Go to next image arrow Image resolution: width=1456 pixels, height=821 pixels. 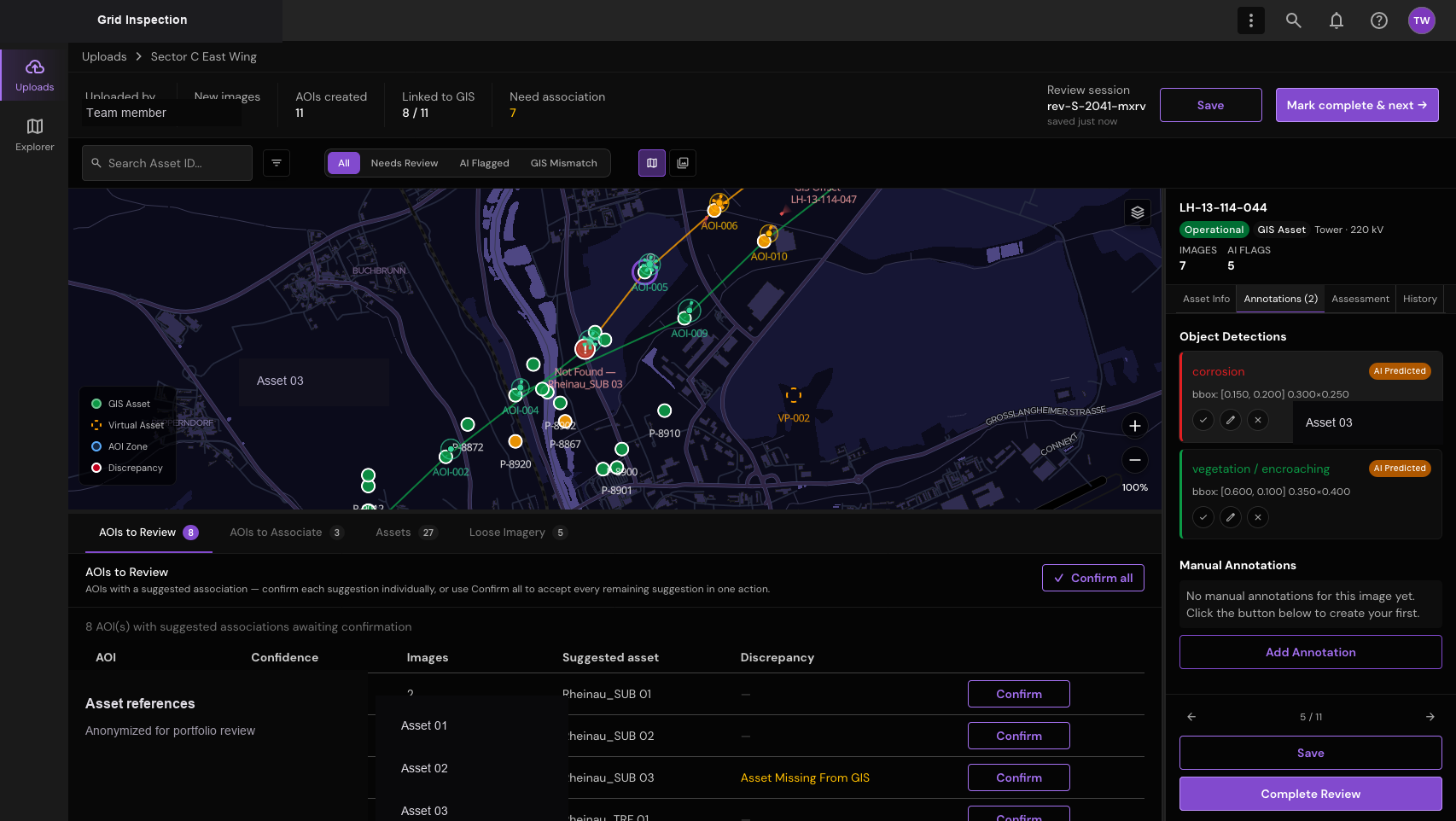point(1430,717)
